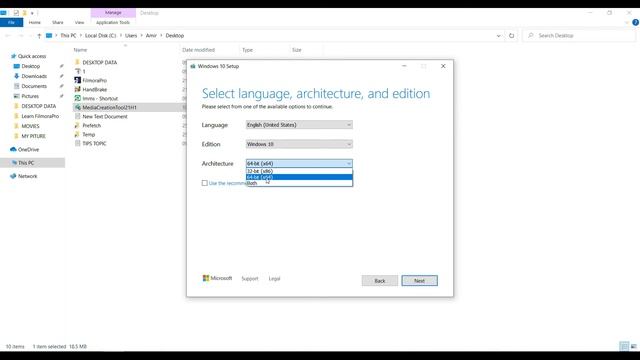Viewport: 640px width, 360px height.
Task: Click the Search Desktop field
Action: 580,36
